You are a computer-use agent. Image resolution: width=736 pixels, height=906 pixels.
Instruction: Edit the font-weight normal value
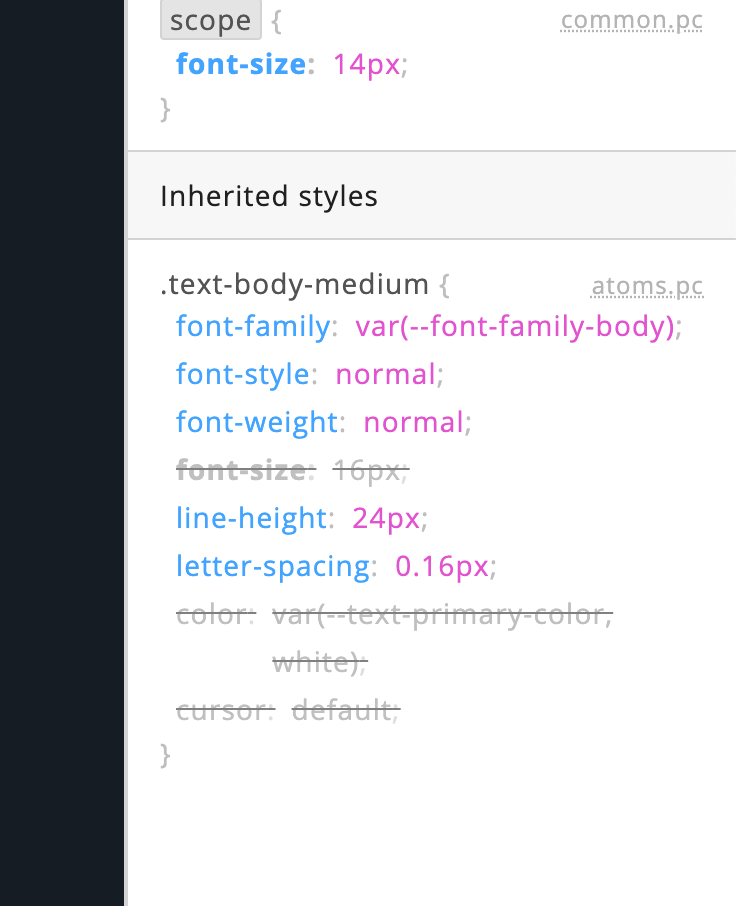[x=413, y=422]
